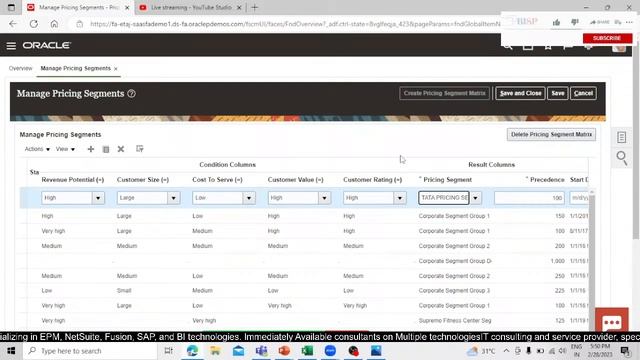Select the Manage Pricing Segments browser tab

pyautogui.click(x=78, y=7)
